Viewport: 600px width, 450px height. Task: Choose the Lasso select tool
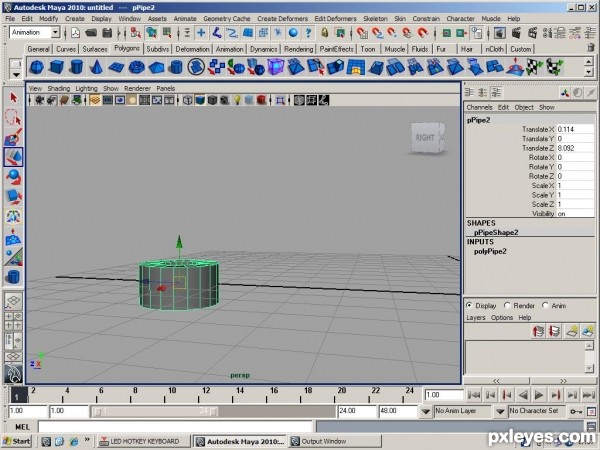tap(13, 117)
